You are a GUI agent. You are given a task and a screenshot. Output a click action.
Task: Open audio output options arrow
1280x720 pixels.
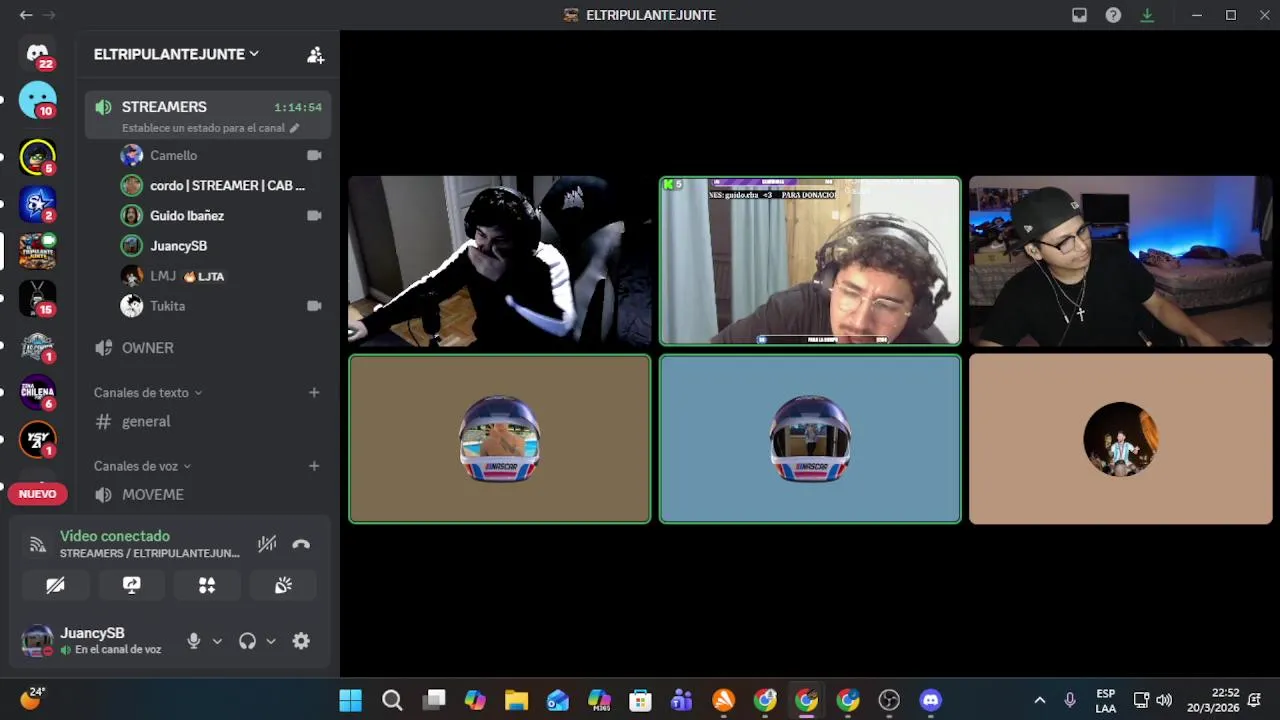tap(271, 641)
